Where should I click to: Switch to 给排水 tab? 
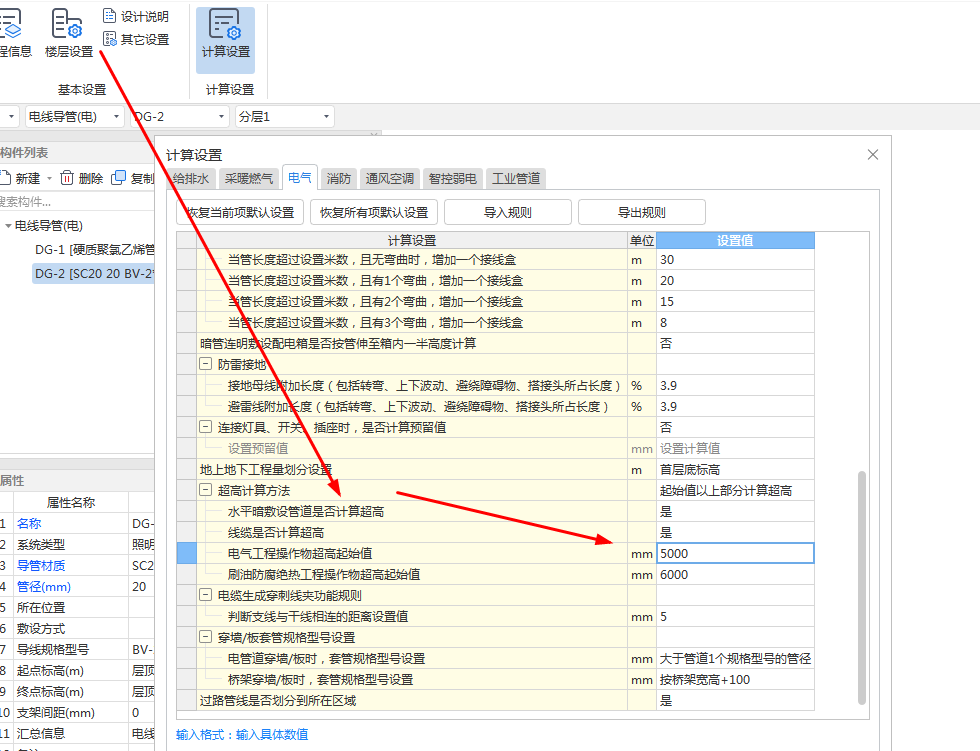pyautogui.click(x=191, y=179)
